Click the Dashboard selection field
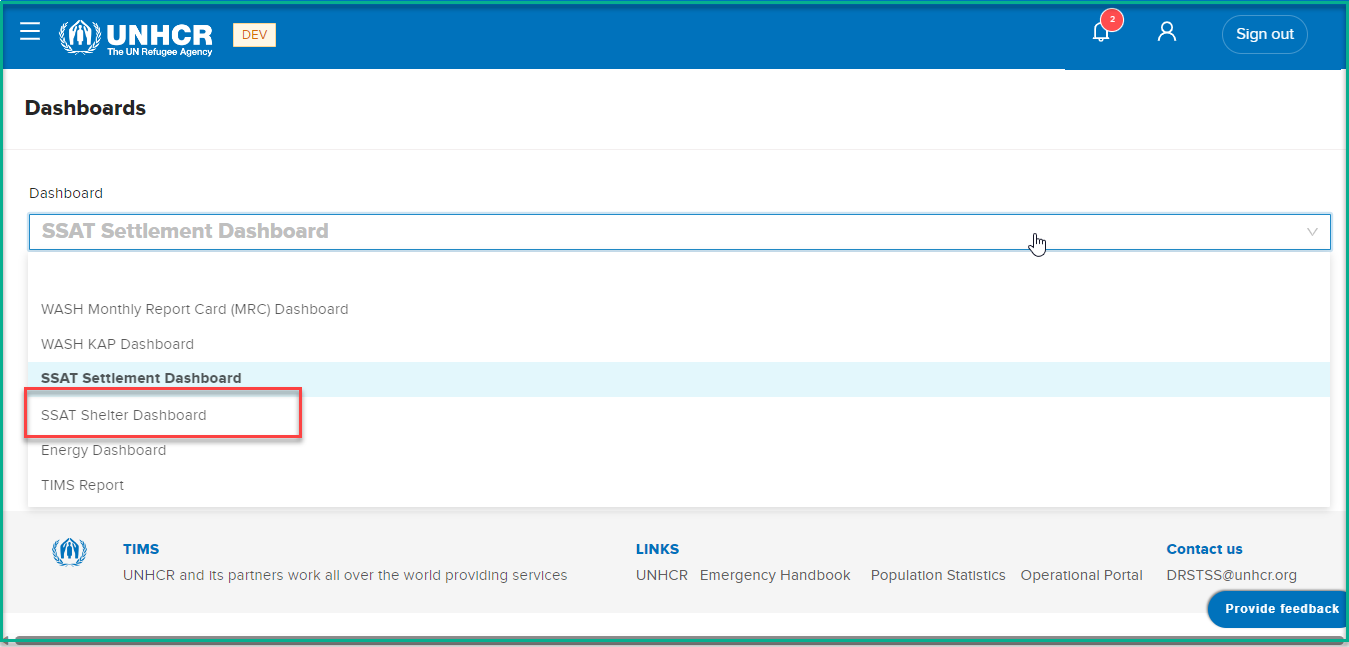The width and height of the screenshot is (1349, 647). coord(679,231)
